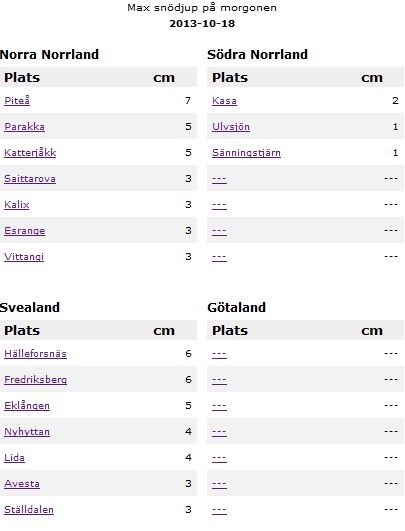Open the Vittangi link
Viewport: 405px width, 531px height.
(24, 257)
